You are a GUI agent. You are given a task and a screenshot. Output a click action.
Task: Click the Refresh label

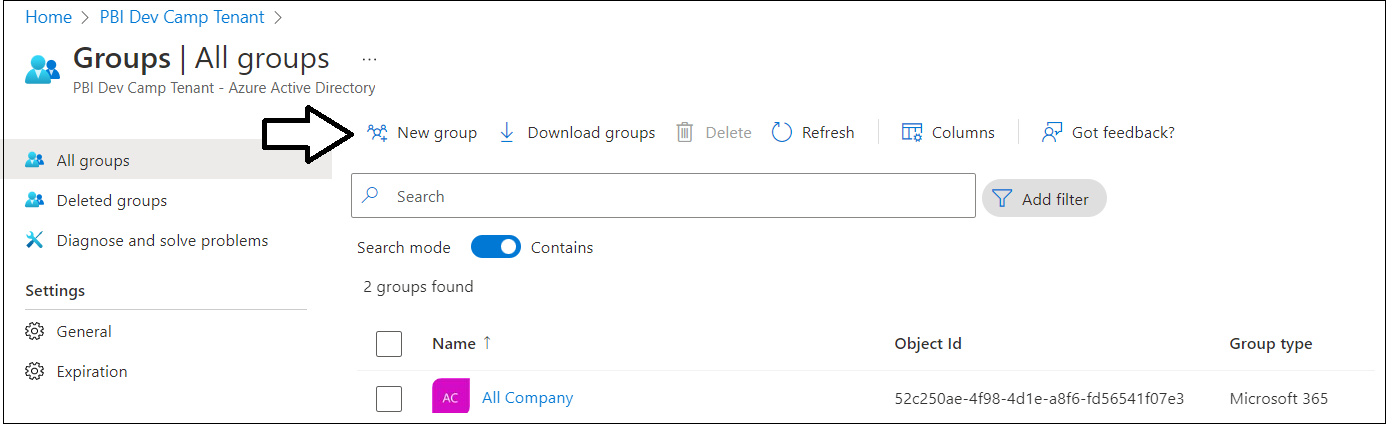click(828, 132)
